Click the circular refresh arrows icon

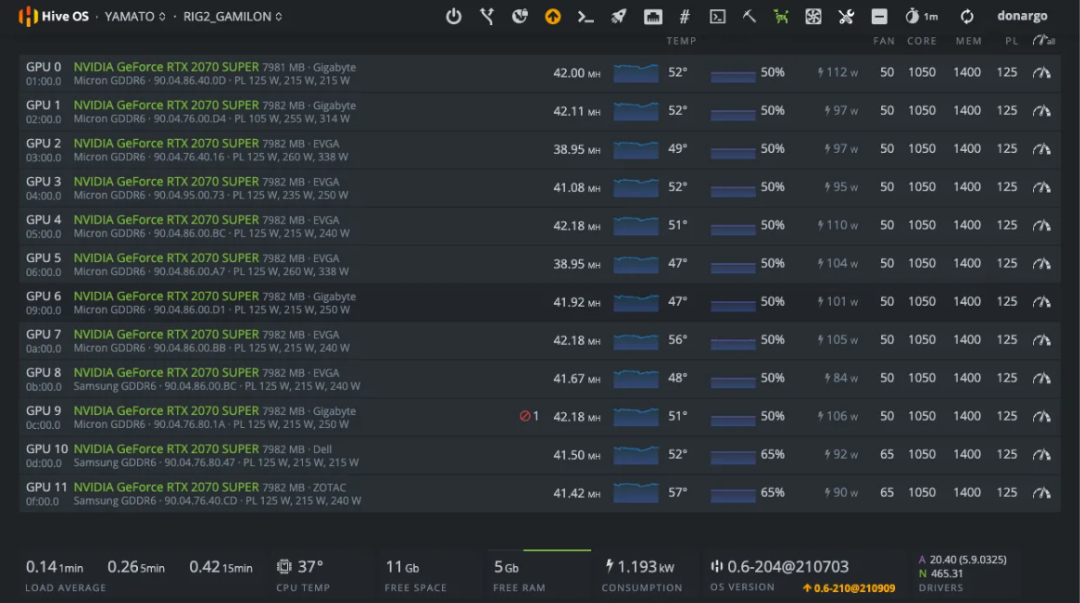pos(967,16)
